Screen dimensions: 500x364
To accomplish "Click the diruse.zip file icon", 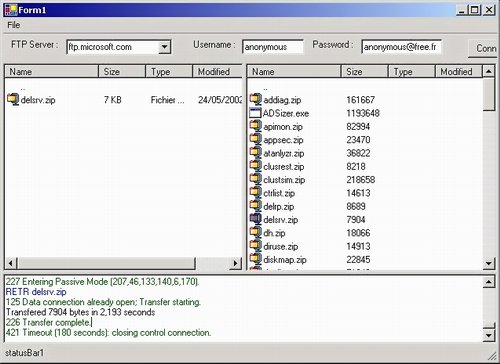I will click(256, 246).
